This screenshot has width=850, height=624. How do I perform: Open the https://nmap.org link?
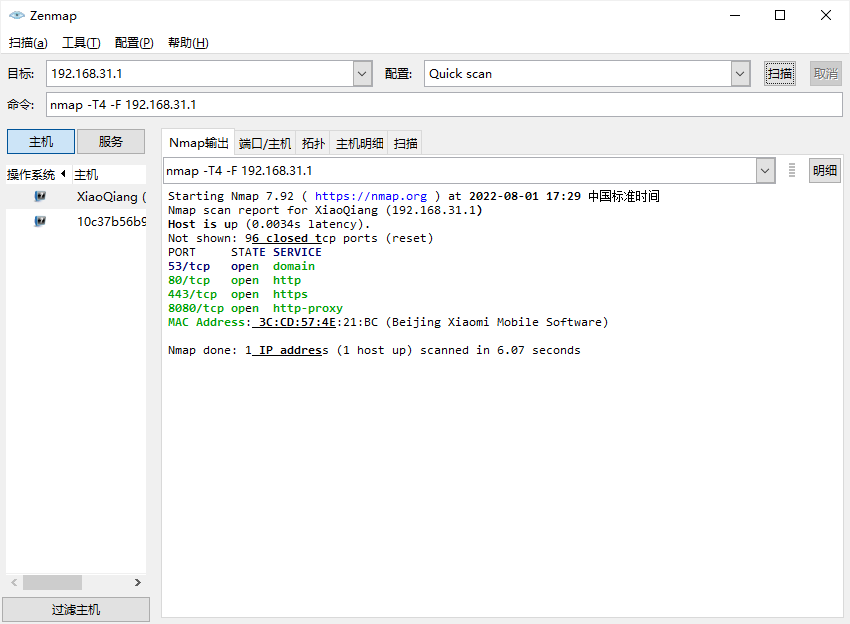click(x=371, y=196)
